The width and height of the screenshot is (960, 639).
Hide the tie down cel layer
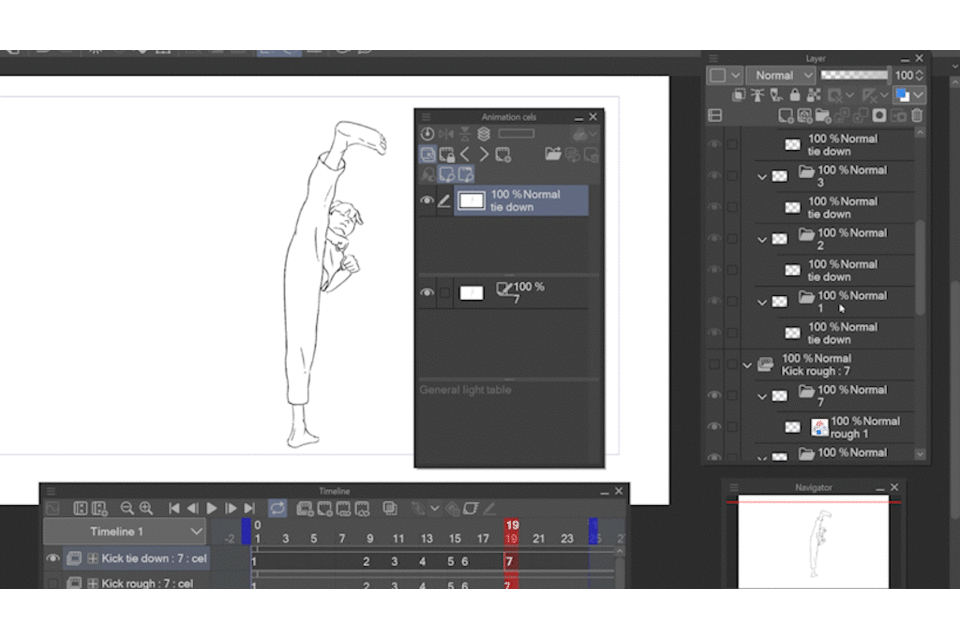click(427, 201)
